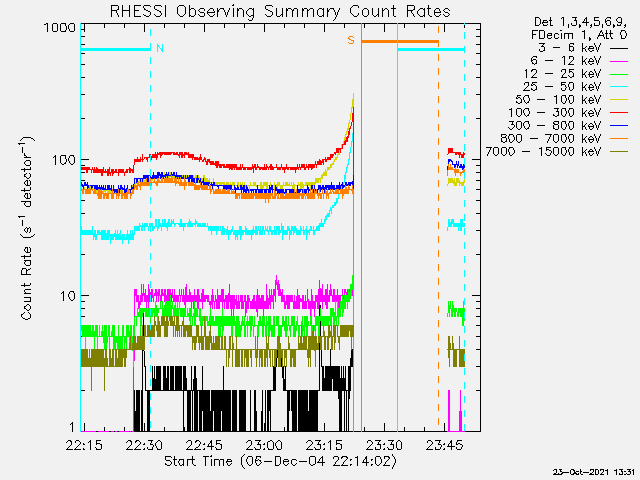Click the y-axis tick label '100'
The height and width of the screenshot is (480, 640).
click(x=64, y=160)
